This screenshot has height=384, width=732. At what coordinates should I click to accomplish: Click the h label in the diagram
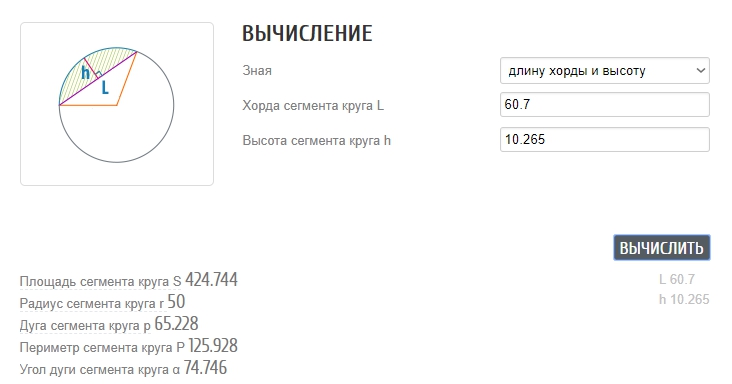click(85, 73)
